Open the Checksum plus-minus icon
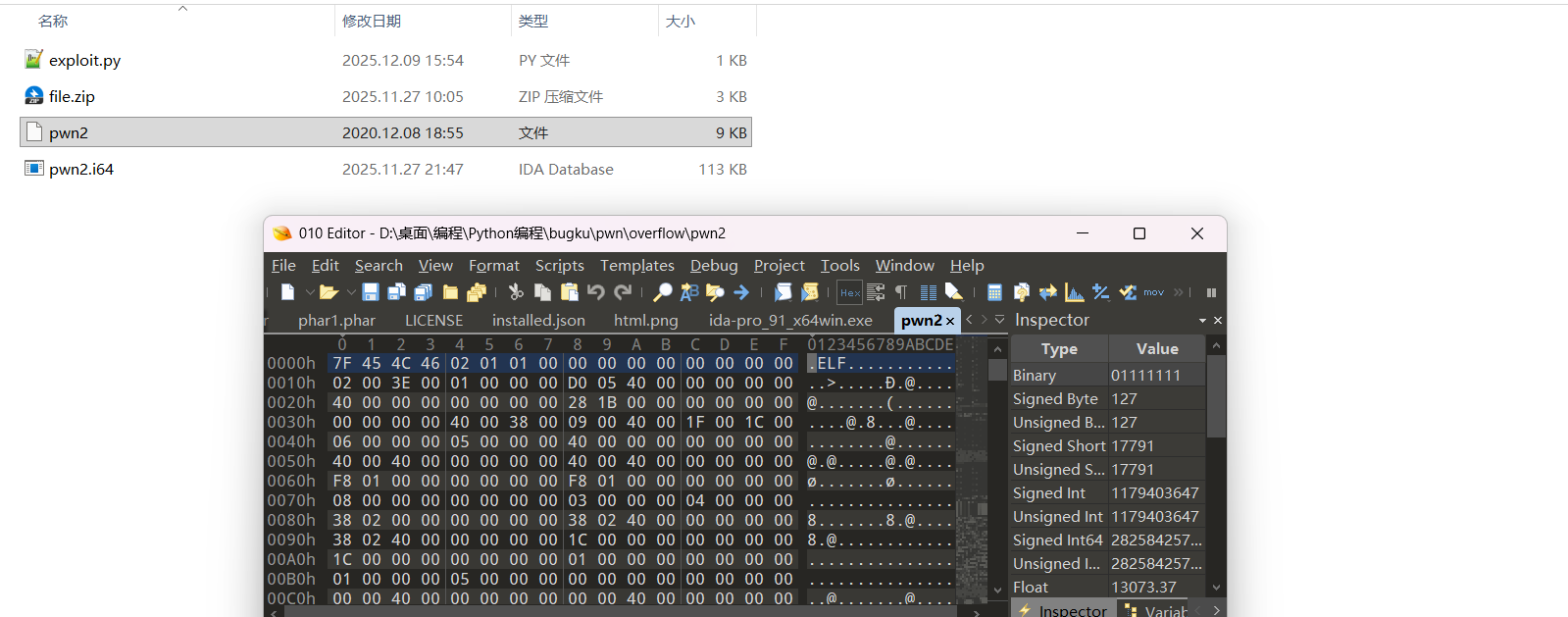 tap(1101, 292)
